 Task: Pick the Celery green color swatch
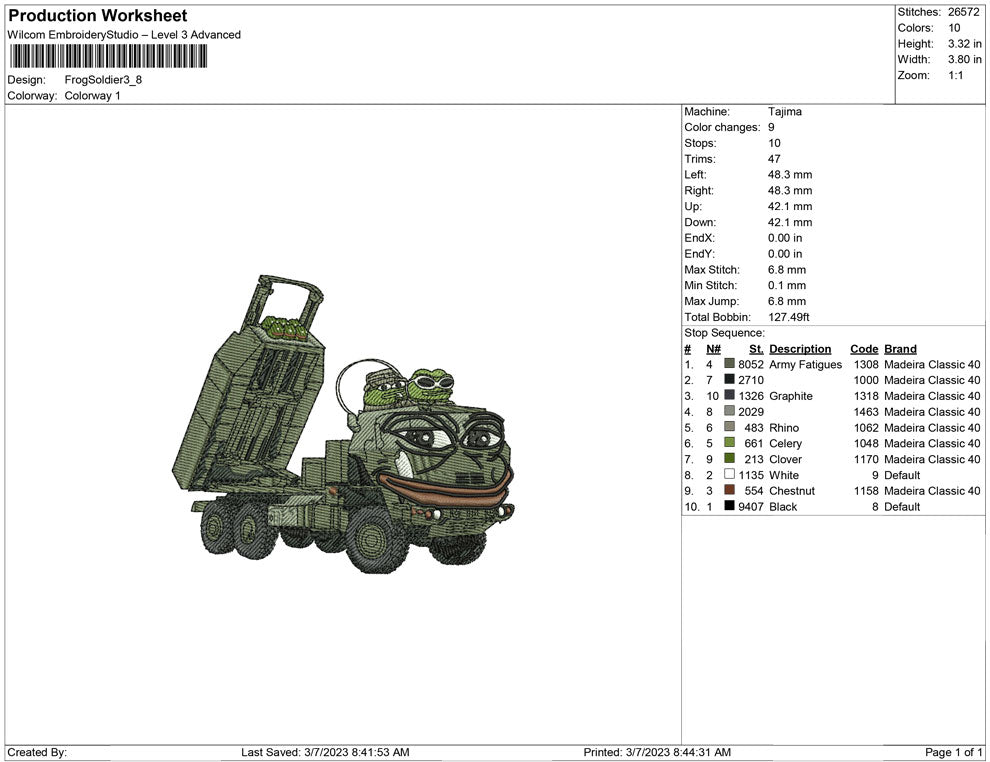(730, 443)
